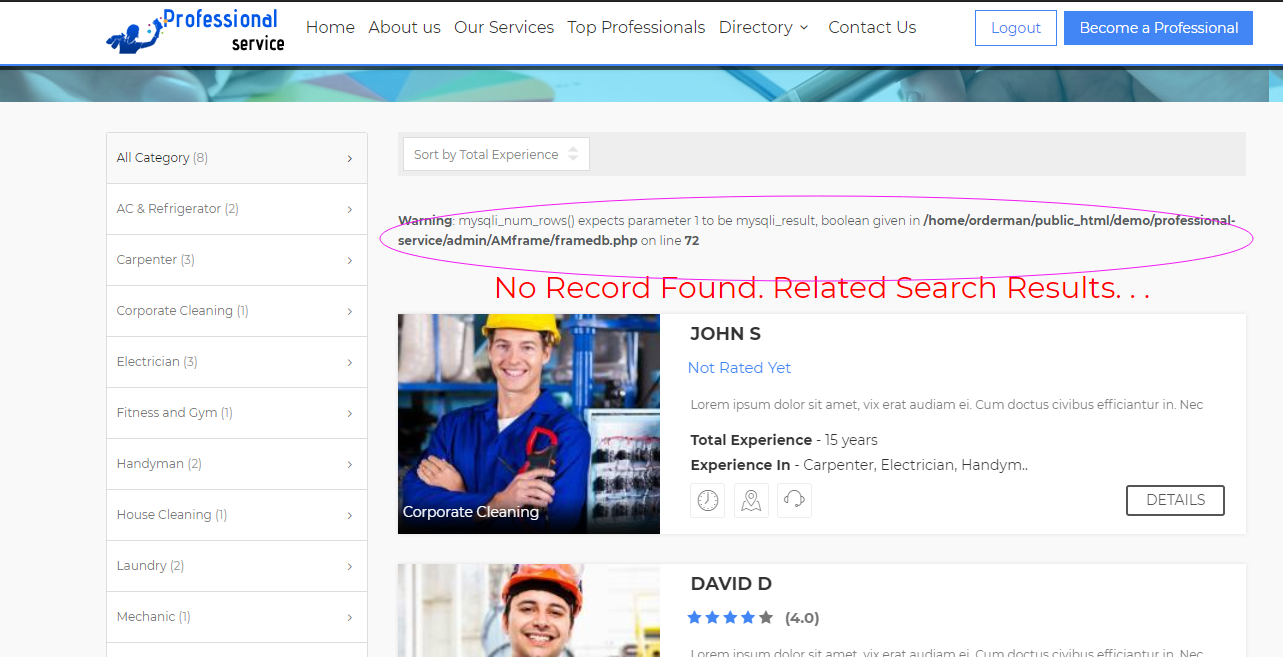This screenshot has width=1283, height=657.
Task: Open Our Services page
Action: click(504, 27)
